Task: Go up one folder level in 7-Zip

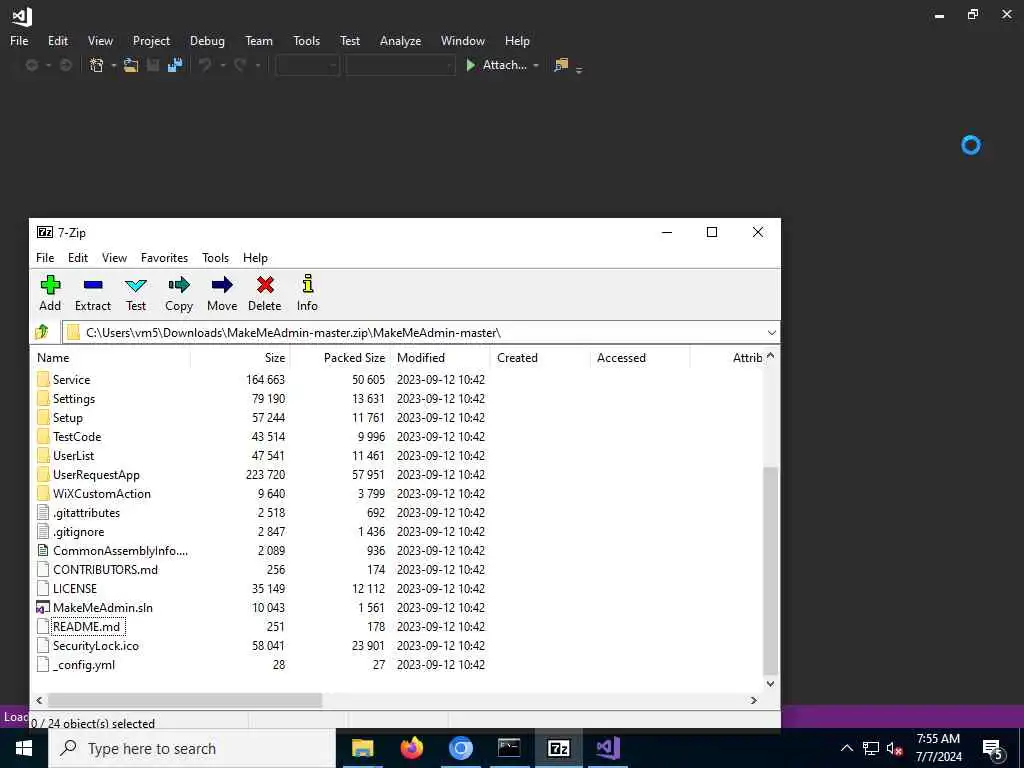Action: point(42,332)
